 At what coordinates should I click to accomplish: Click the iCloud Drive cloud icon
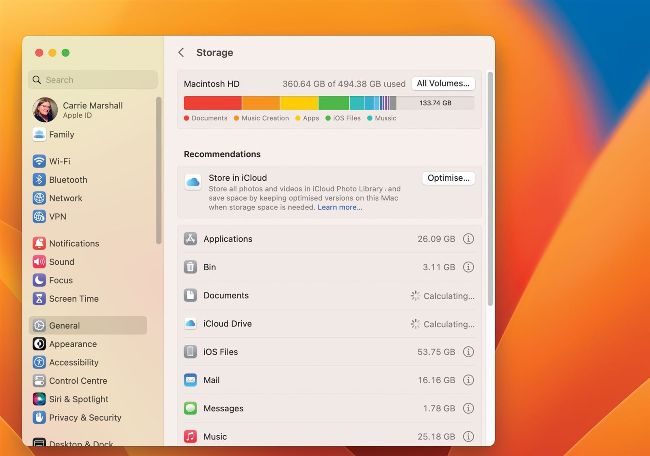[190, 324]
